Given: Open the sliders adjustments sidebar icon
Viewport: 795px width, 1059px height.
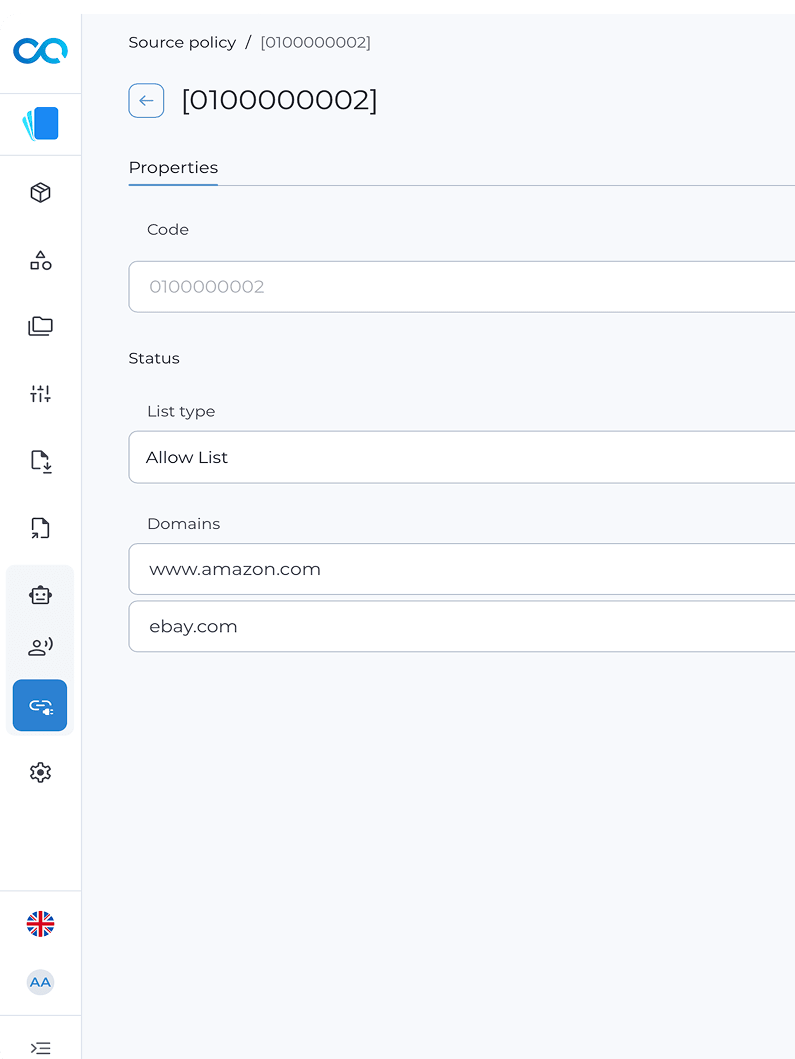Looking at the screenshot, I should (x=41, y=393).
